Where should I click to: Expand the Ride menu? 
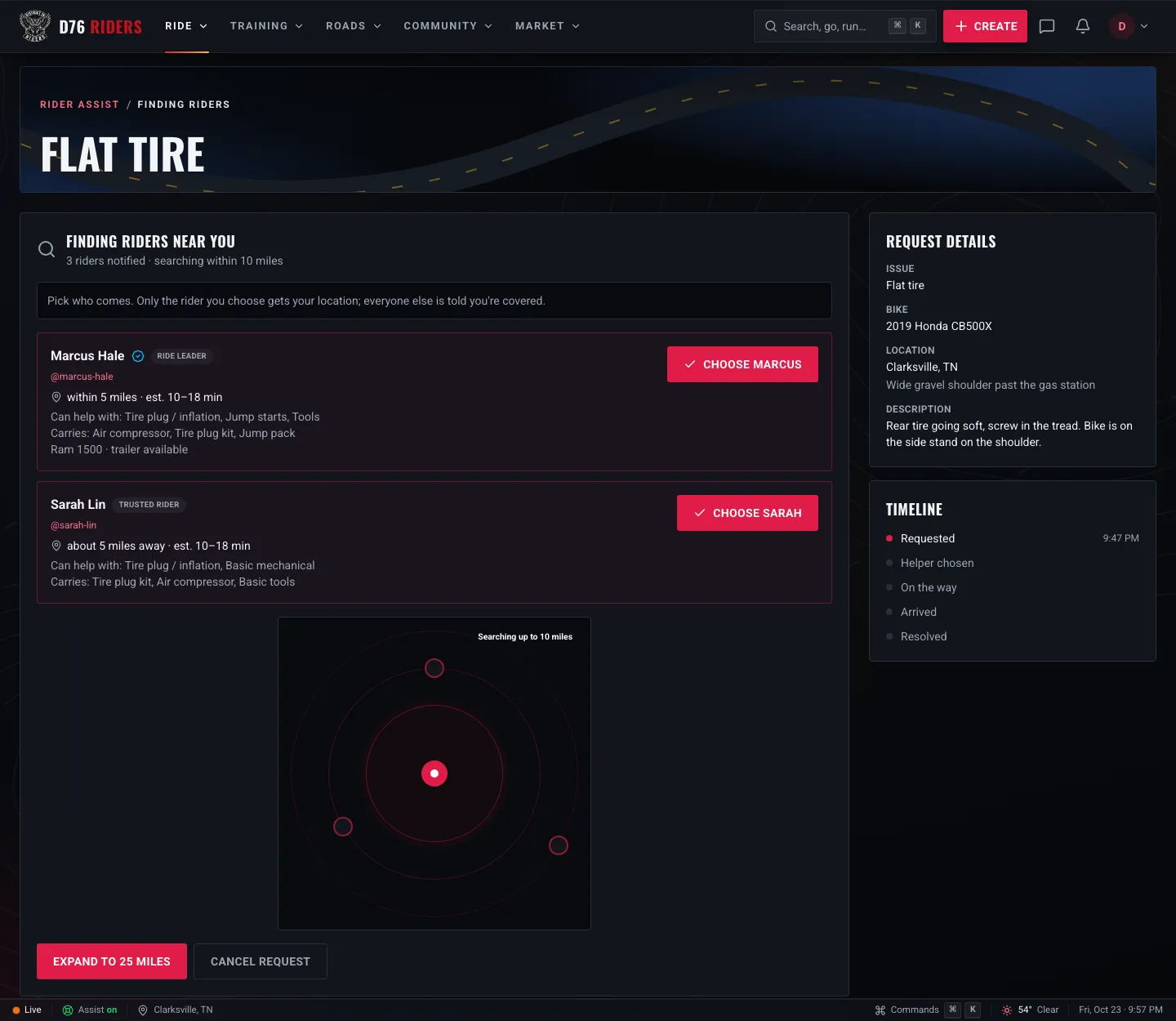pos(186,26)
